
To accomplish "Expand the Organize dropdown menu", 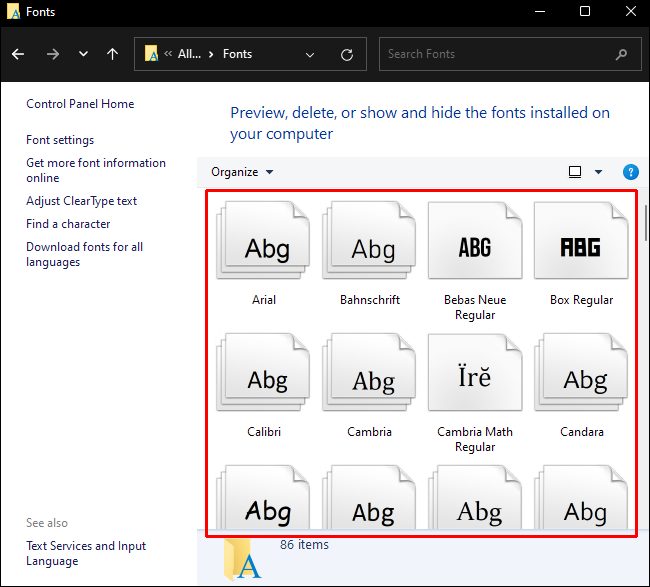I will pos(242,172).
